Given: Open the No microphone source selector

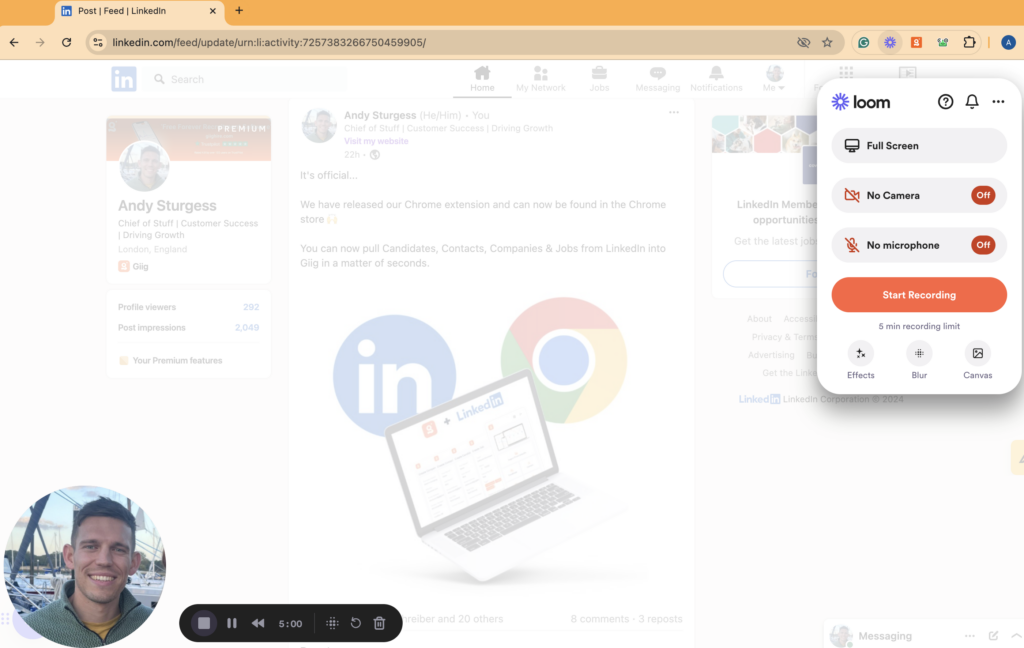Looking at the screenshot, I should (x=919, y=245).
